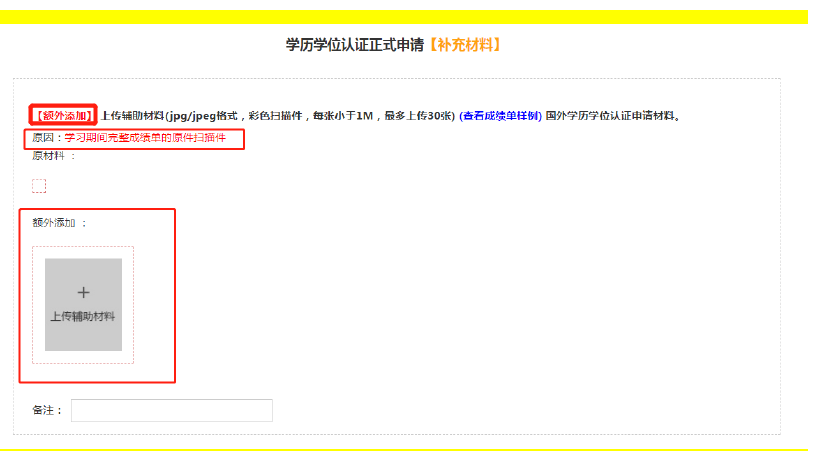Click the 额外添加： label above upload box
Image resolution: width=831 pixels, height=451 pixels.
pos(59,222)
